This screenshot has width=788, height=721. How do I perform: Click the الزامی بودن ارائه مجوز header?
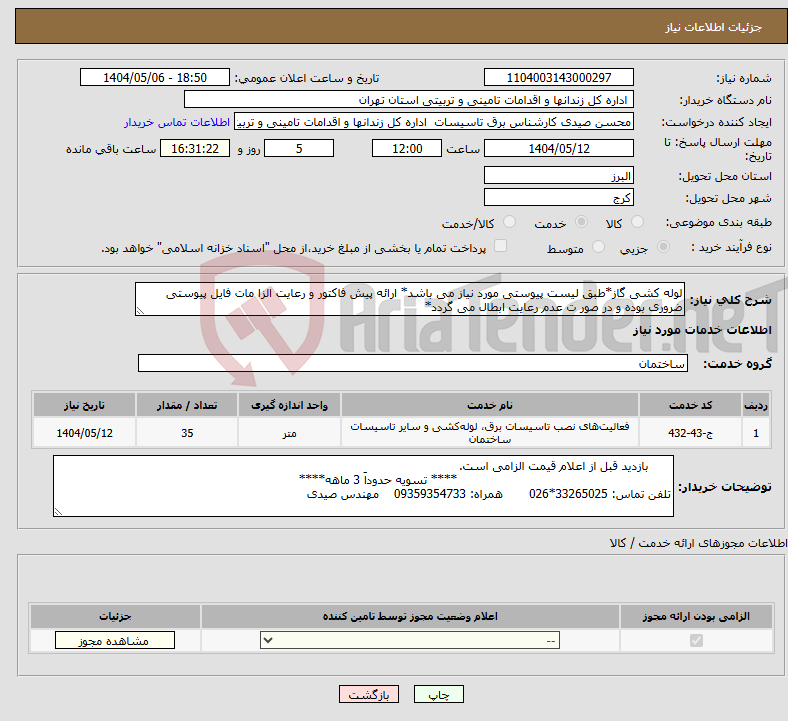[696, 616]
